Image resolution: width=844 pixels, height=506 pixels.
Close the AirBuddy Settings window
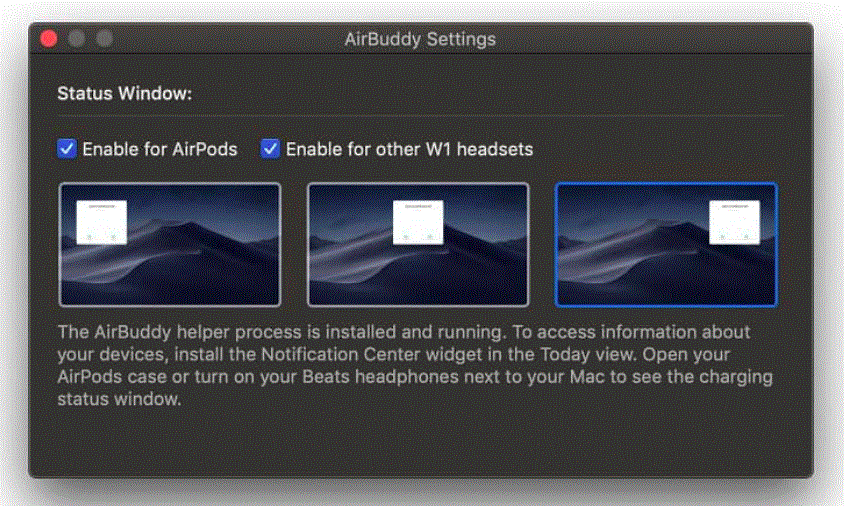pyautogui.click(x=48, y=39)
